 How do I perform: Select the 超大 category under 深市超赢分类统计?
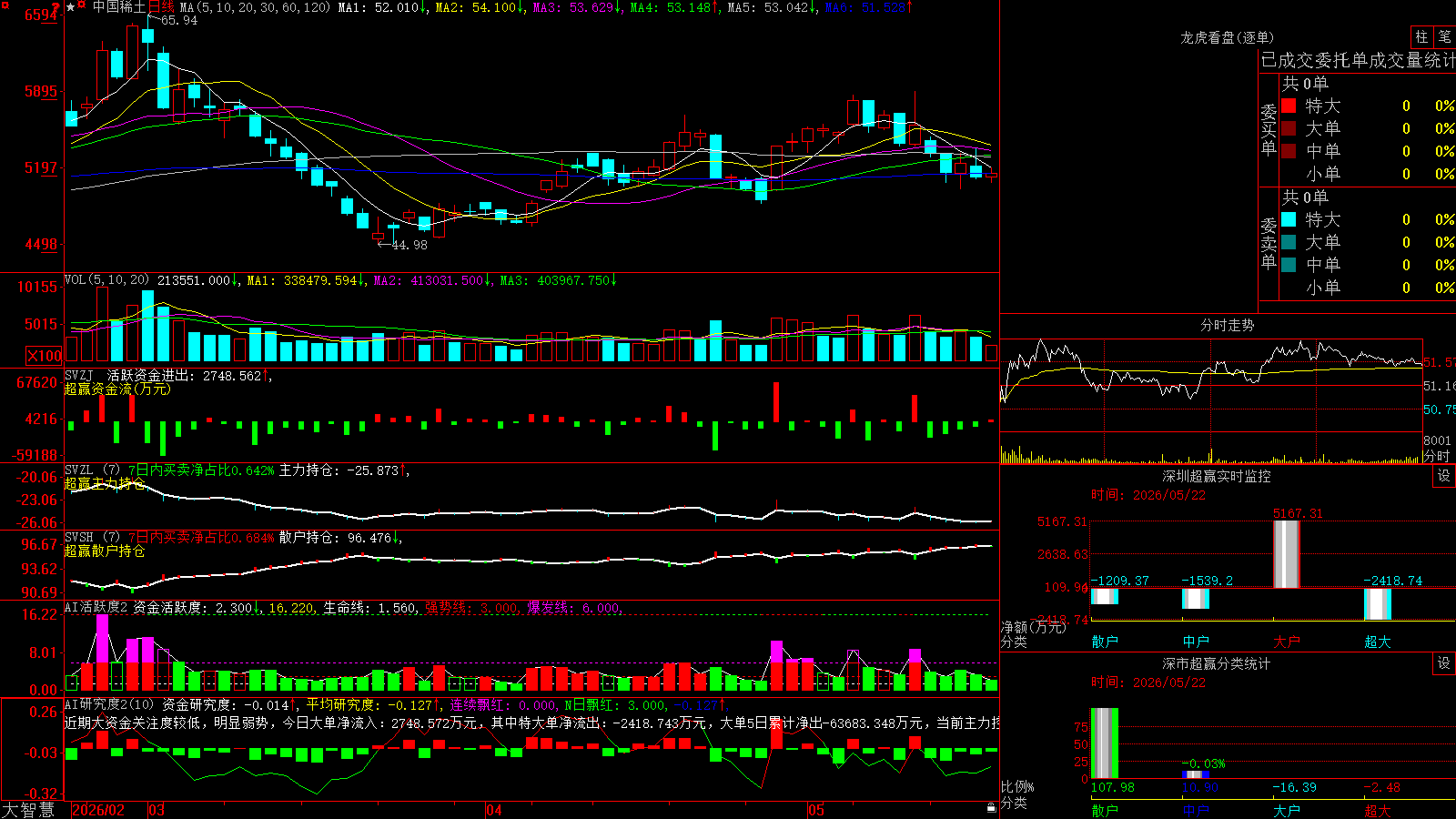tap(1378, 810)
